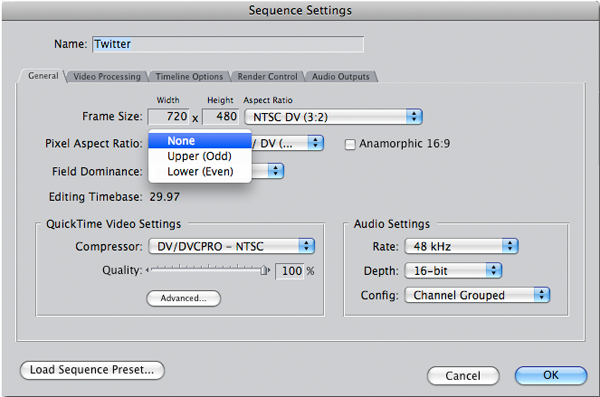Click the Advanced... button
Screen dimensions: 600x397
click(x=184, y=298)
